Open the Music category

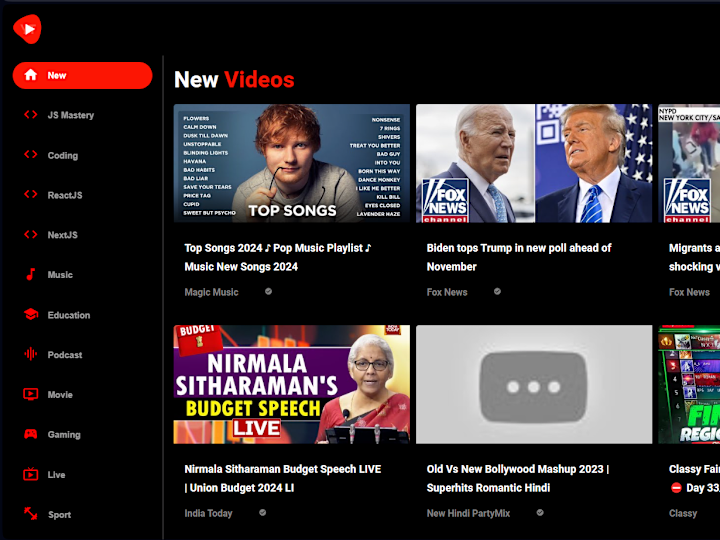[60, 275]
